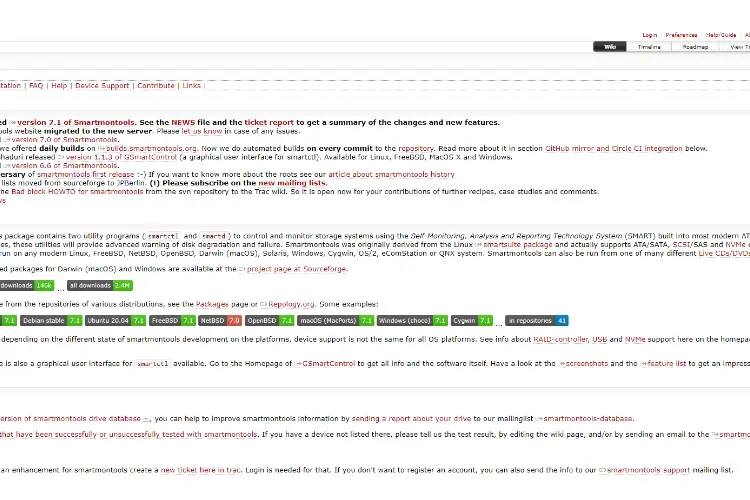Viewport: 750px width, 500px height.
Task: Open the Timeline tab
Action: (x=649, y=46)
